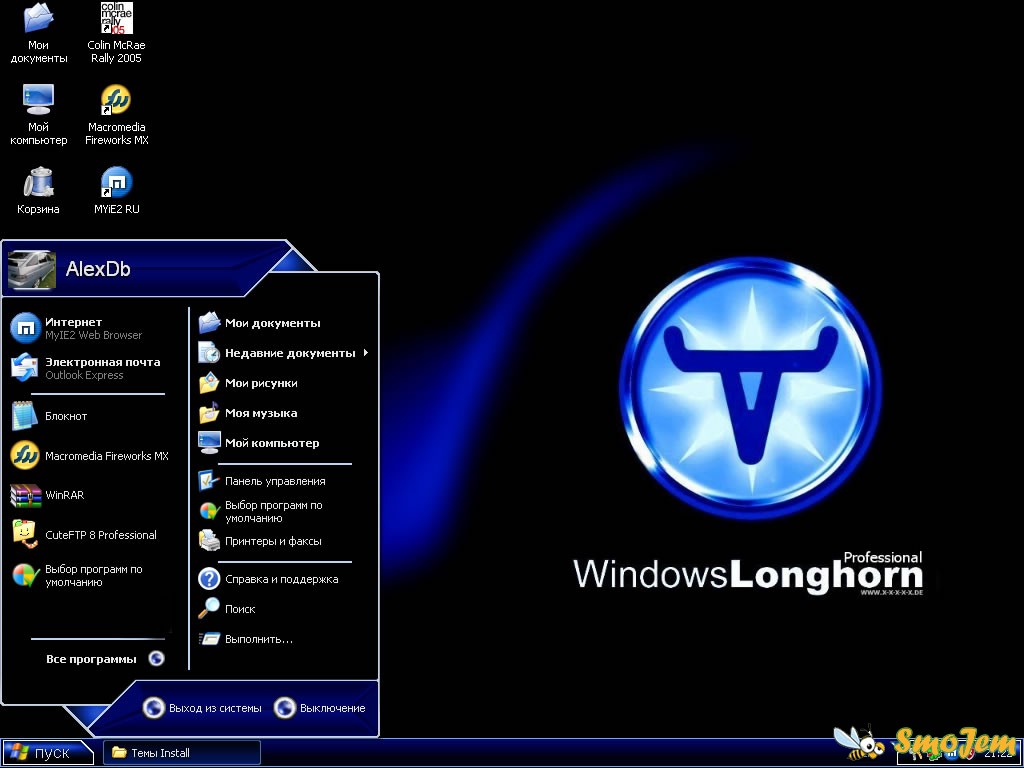Open Colin McRae Rally 2005 desktop shortcut

(x=116, y=33)
